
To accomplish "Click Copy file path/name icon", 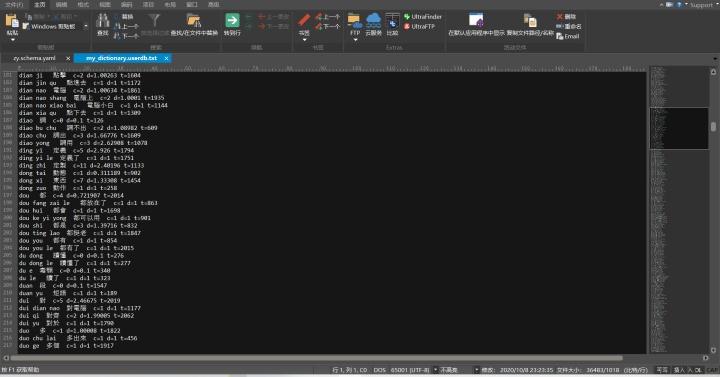I will coord(530,21).
